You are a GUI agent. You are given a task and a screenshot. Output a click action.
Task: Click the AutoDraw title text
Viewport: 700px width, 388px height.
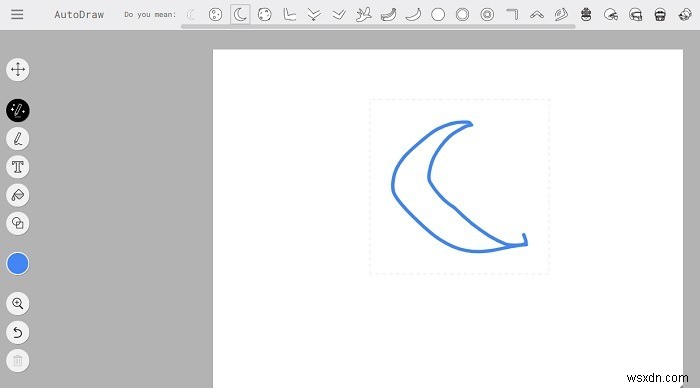click(79, 15)
